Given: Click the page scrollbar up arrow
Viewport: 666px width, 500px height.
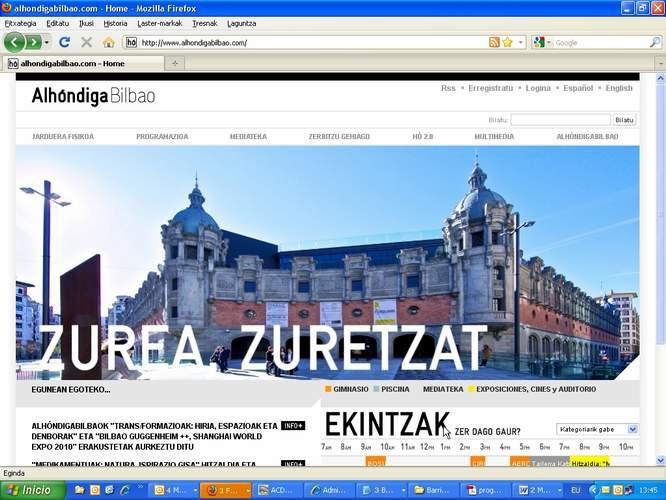Looking at the screenshot, I should point(660,78).
